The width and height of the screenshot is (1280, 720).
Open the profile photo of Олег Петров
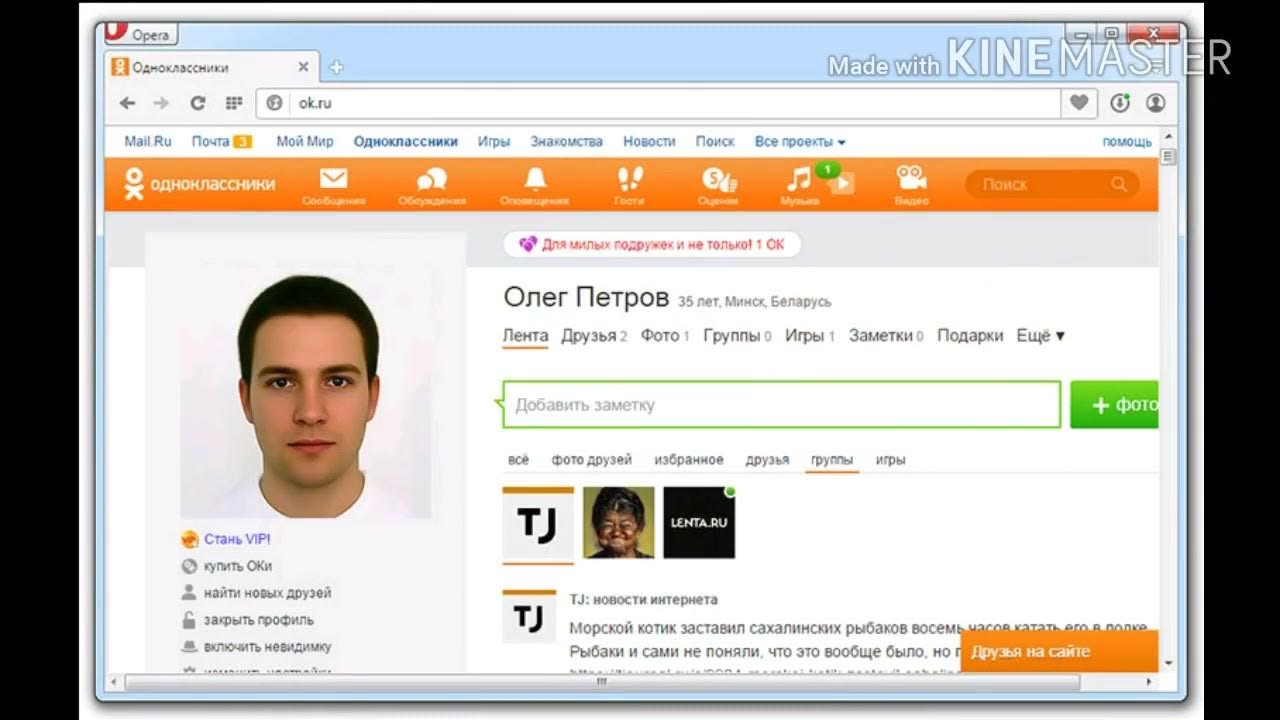306,393
